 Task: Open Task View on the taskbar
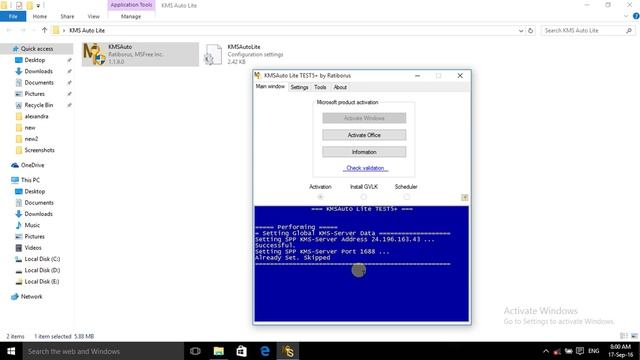tap(195, 351)
